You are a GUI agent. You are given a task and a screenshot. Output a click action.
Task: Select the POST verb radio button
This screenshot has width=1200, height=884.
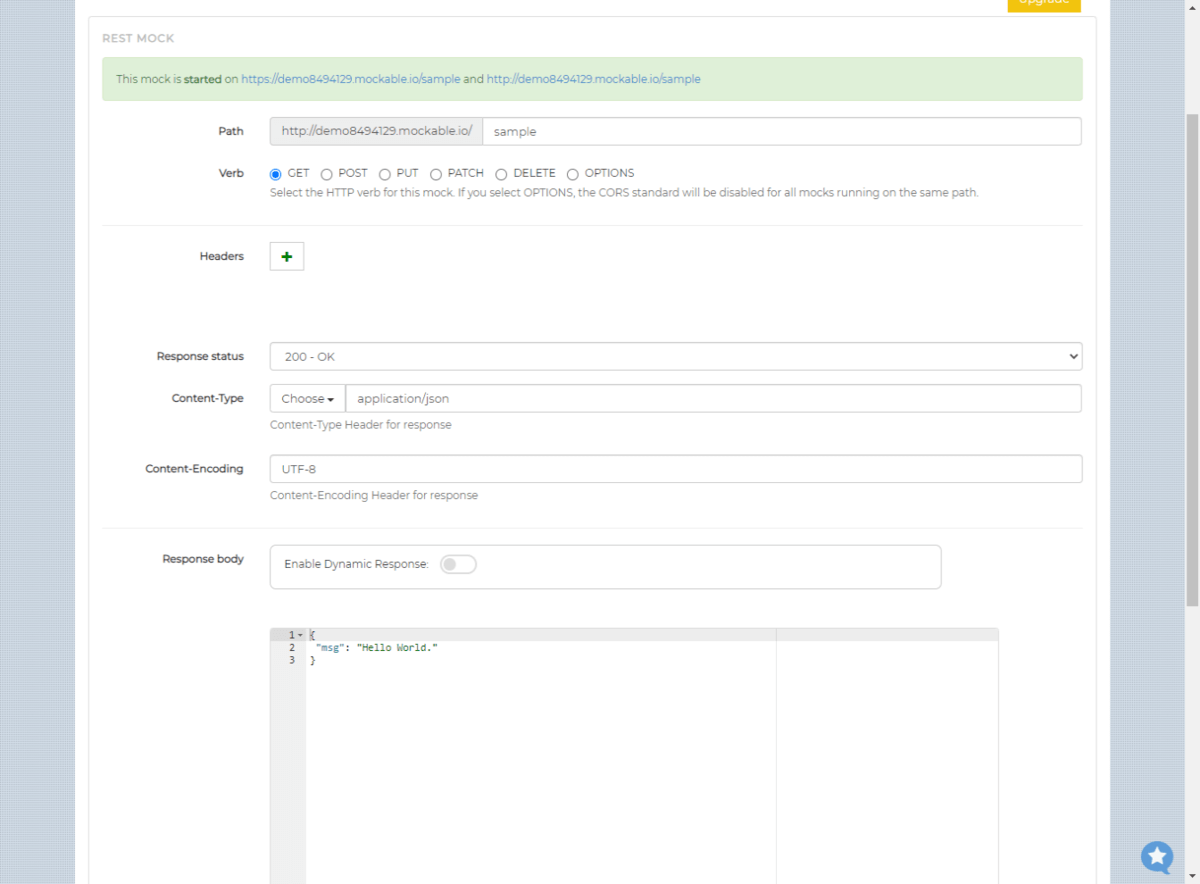coord(327,174)
